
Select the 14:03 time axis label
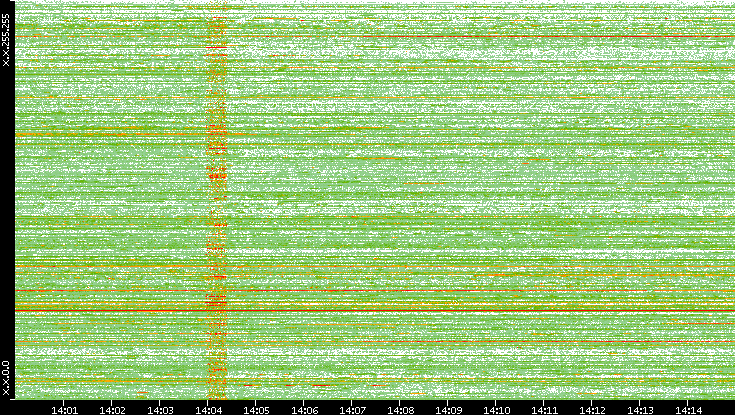click(160, 410)
